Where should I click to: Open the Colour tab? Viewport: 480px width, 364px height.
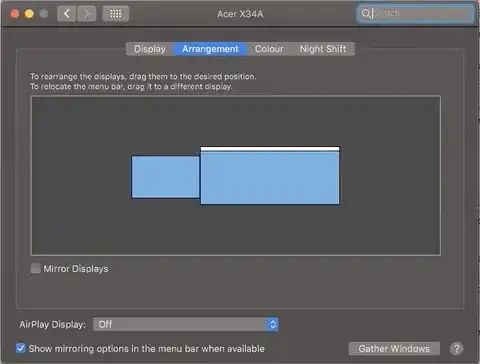269,49
